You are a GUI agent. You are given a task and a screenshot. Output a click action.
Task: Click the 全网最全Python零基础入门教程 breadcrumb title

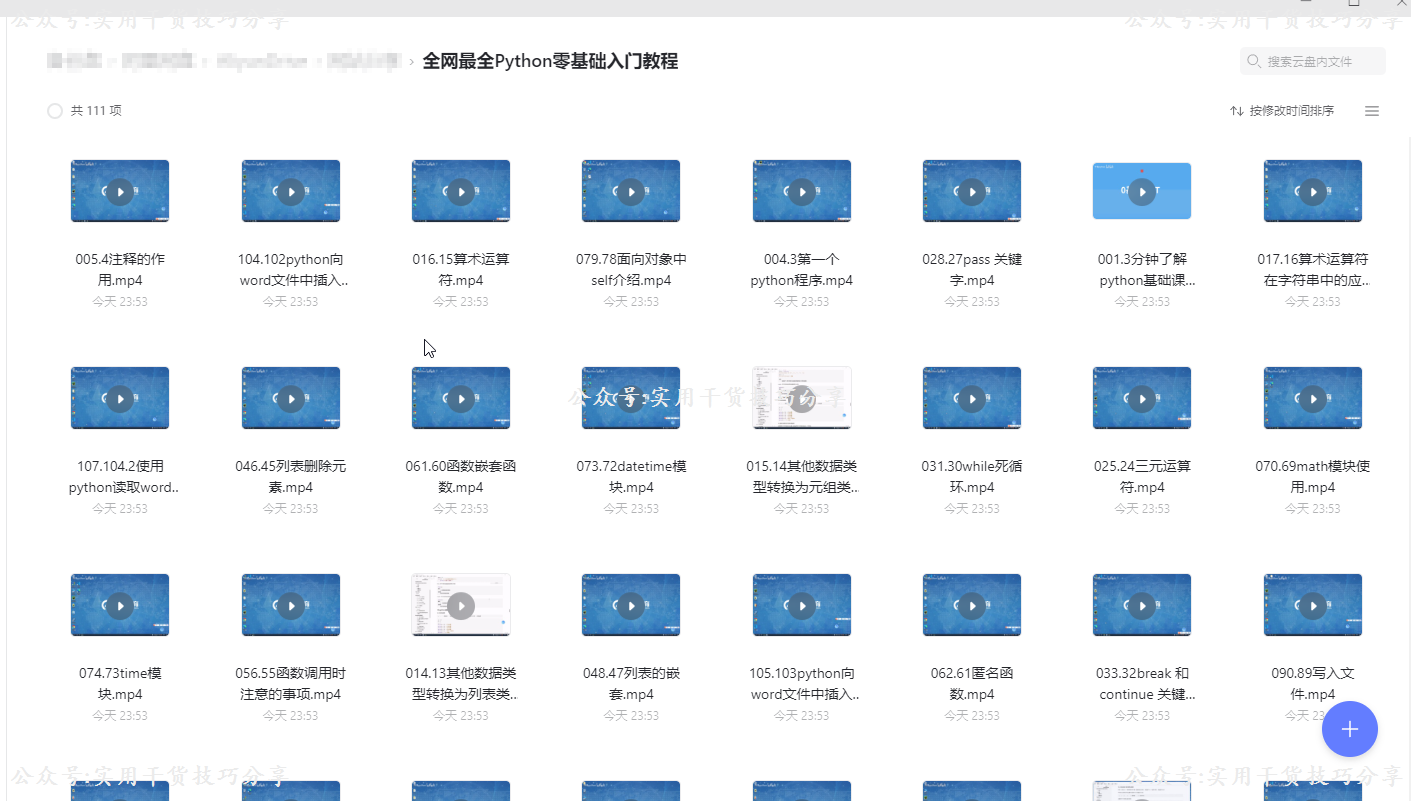[552, 60]
